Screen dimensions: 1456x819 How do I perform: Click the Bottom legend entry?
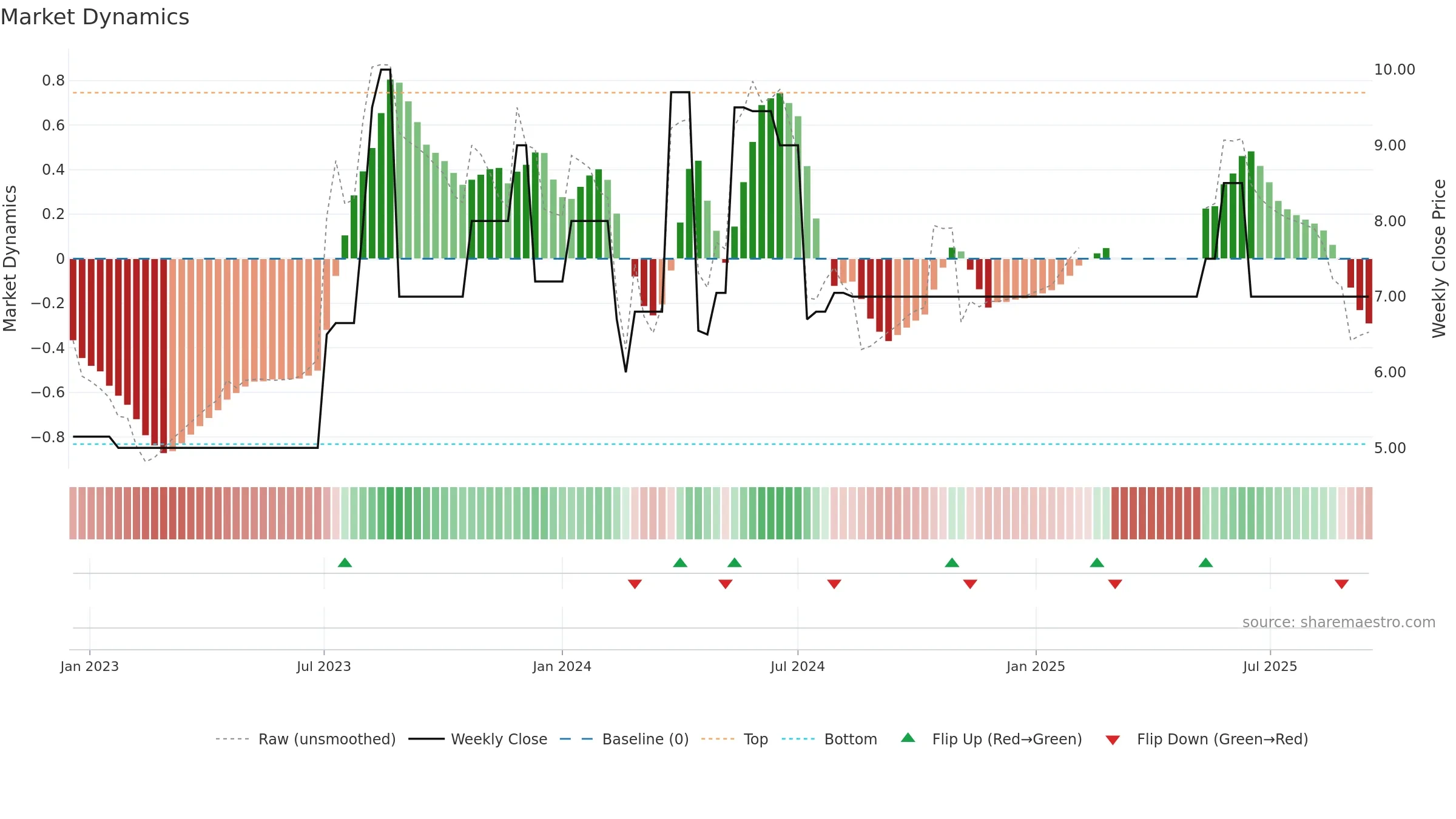pyautogui.click(x=829, y=739)
